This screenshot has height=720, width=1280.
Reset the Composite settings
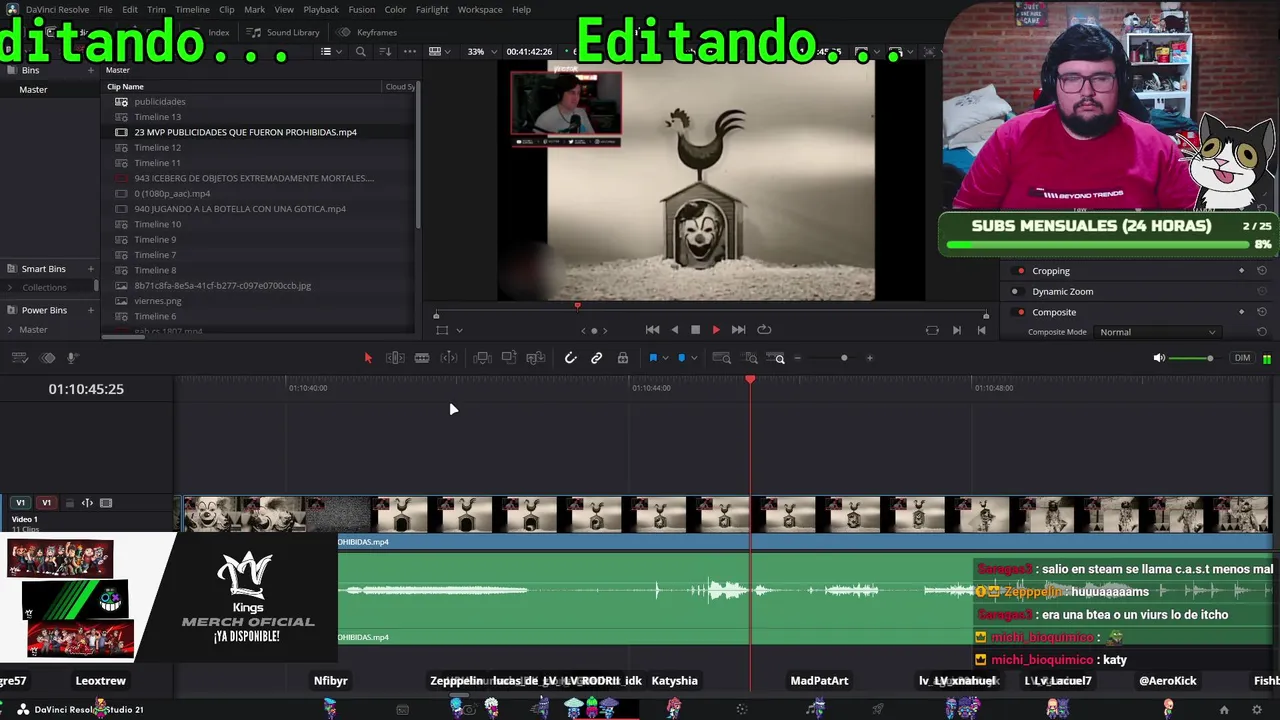(1262, 312)
